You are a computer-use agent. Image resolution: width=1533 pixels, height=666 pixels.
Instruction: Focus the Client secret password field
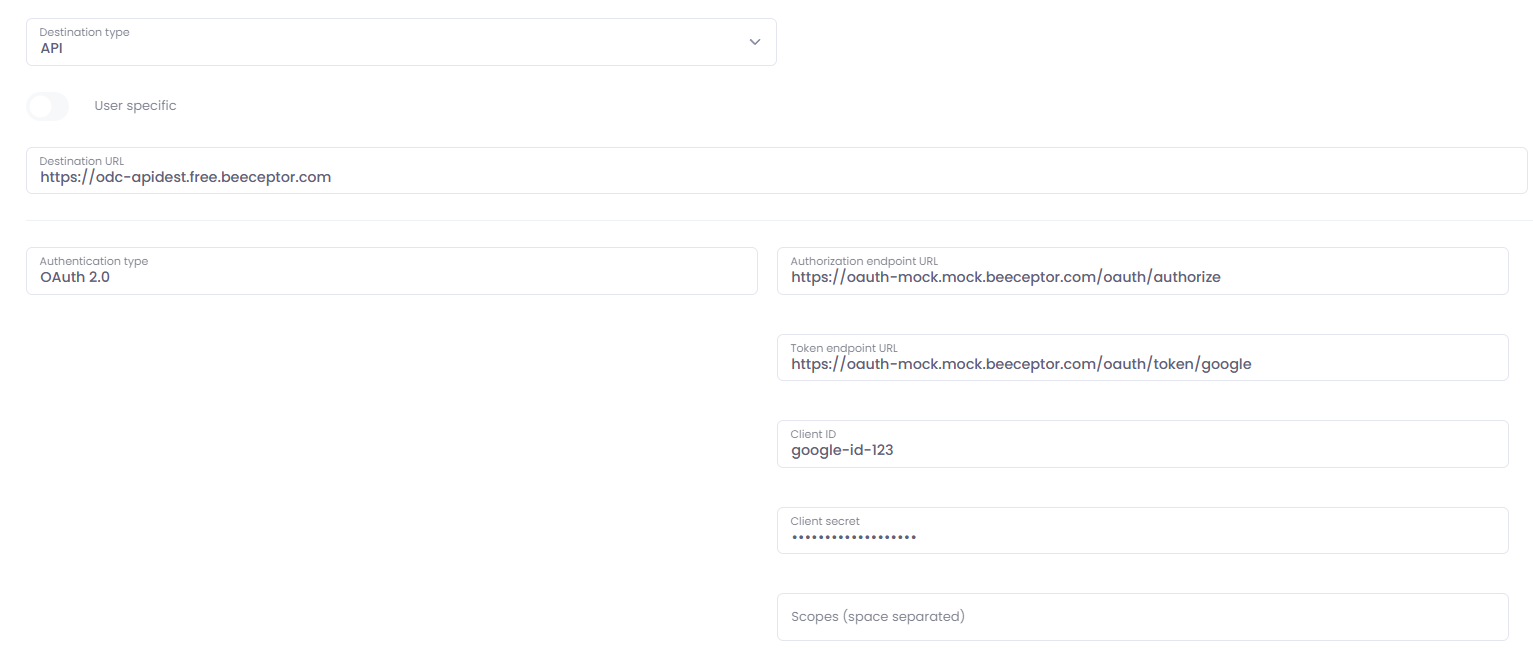pyautogui.click(x=1142, y=531)
